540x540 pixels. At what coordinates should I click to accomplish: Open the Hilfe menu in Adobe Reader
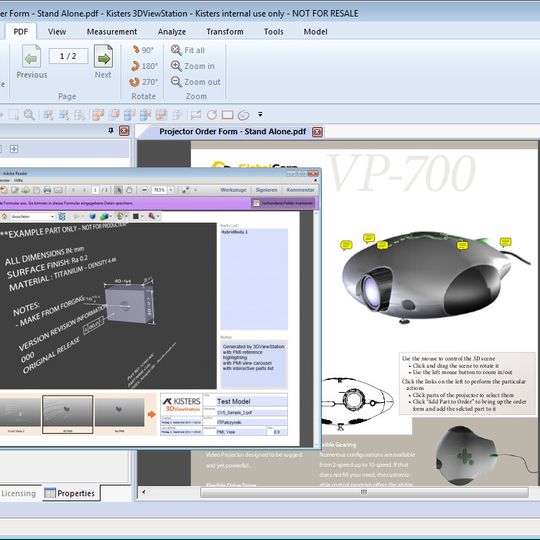coord(18,180)
